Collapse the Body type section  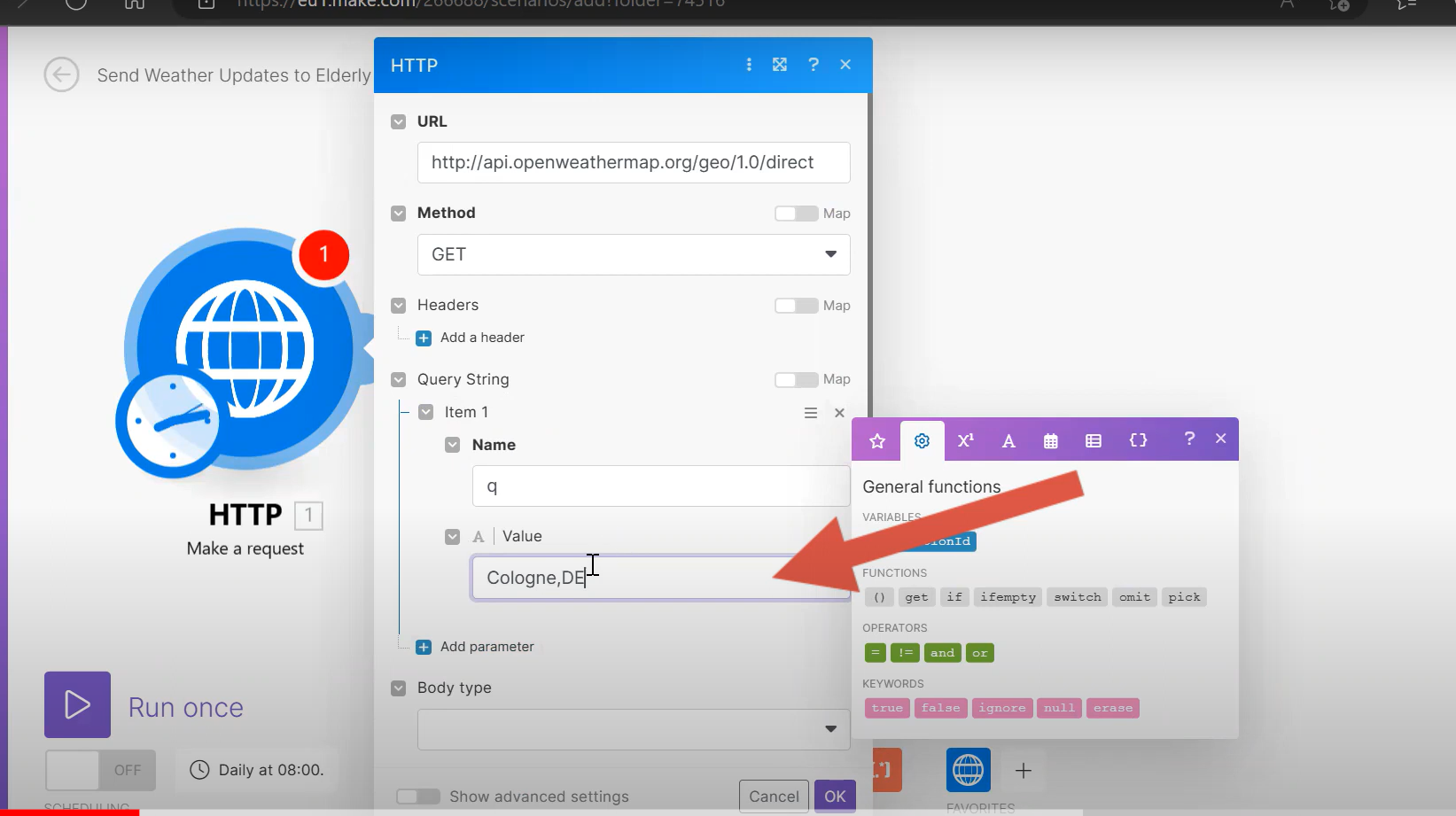click(x=399, y=688)
